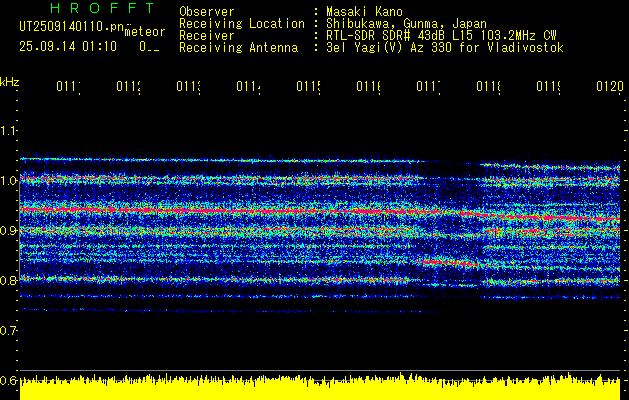This screenshot has width=629, height=400.
Task: Select the filename UT2509140110.pn text
Action: (71, 27)
